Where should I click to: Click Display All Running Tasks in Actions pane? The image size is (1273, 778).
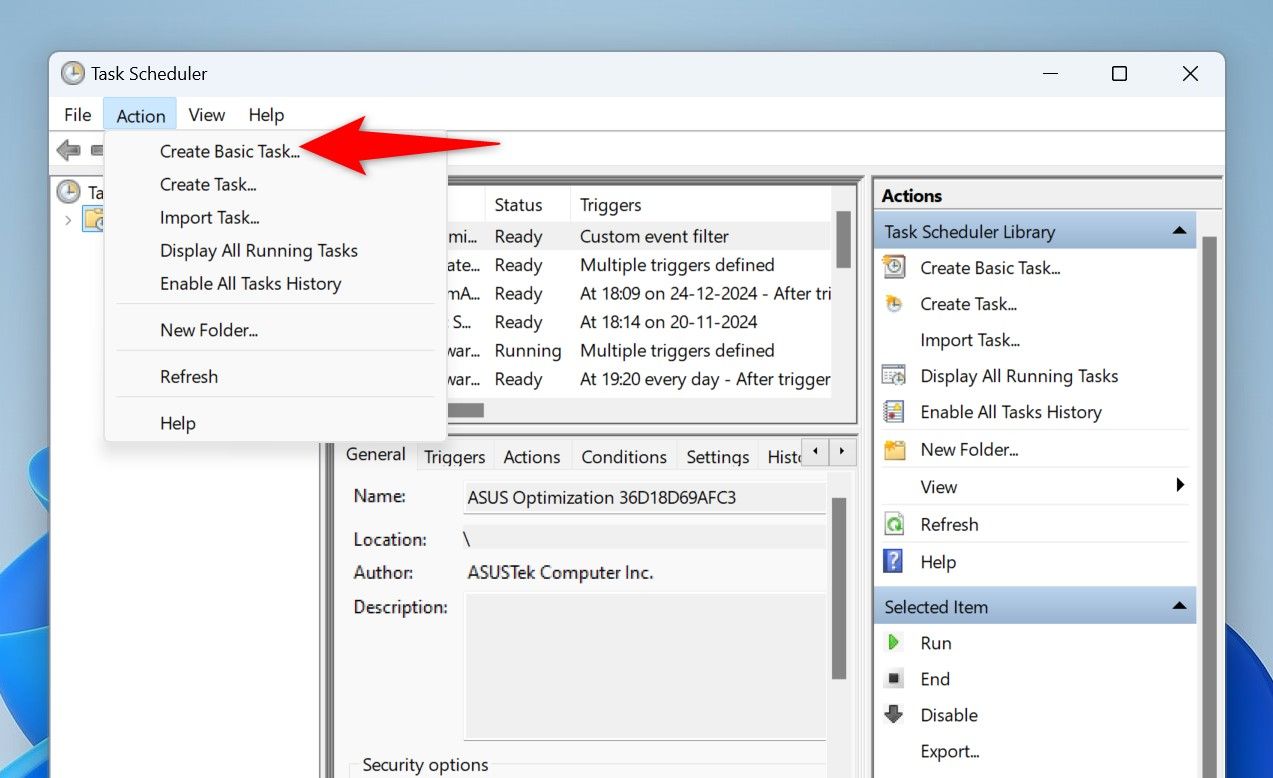1019,376
